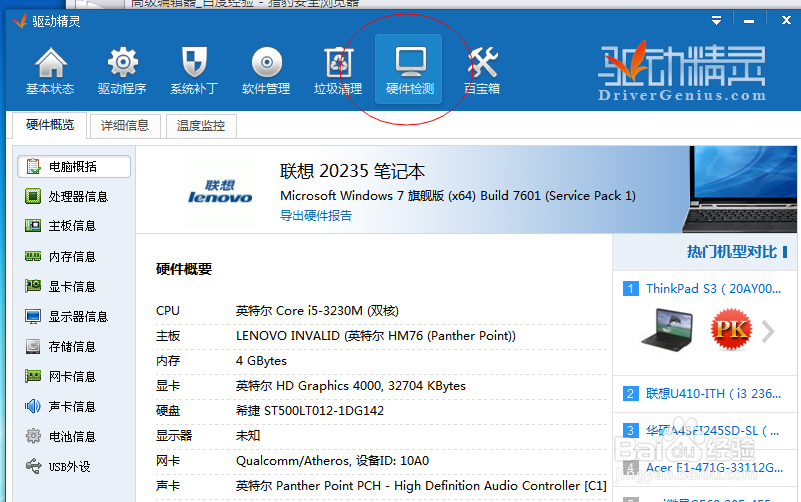Viewport: 801px width, 502px height.
Task: Open 内存信息 in the sidebar
Action: tap(61, 256)
